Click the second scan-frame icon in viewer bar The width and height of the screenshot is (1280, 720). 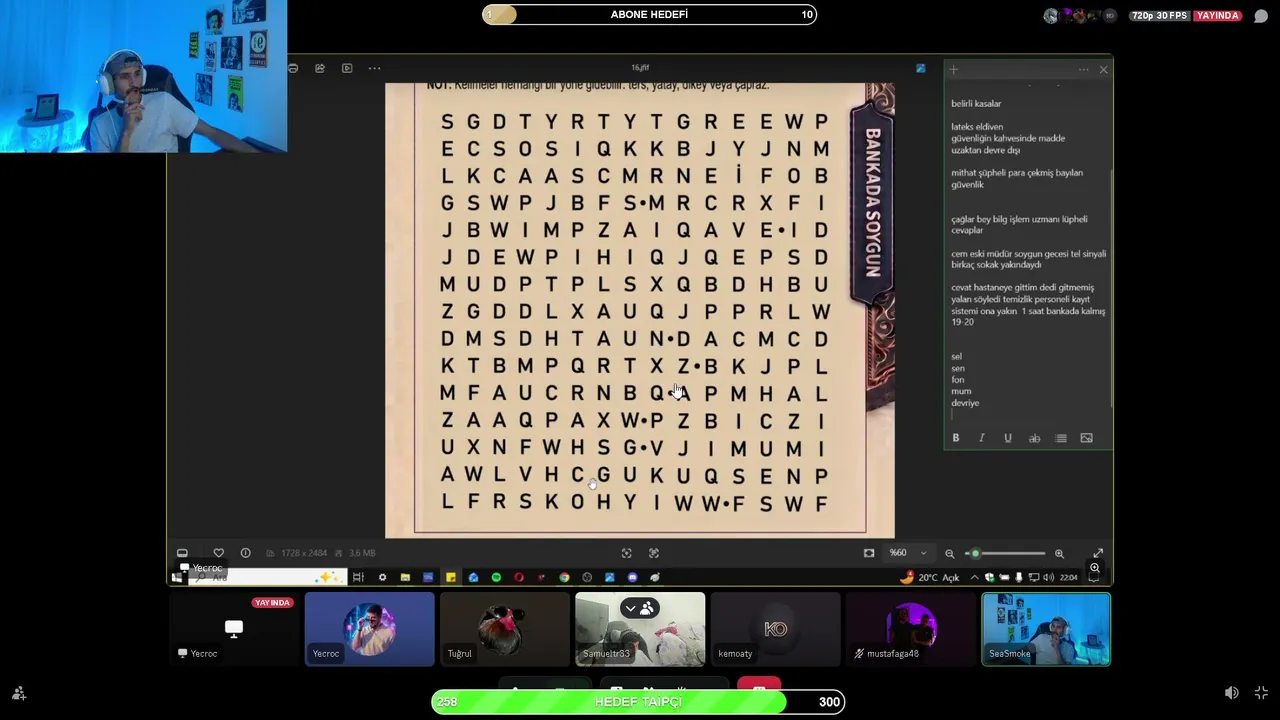point(654,553)
